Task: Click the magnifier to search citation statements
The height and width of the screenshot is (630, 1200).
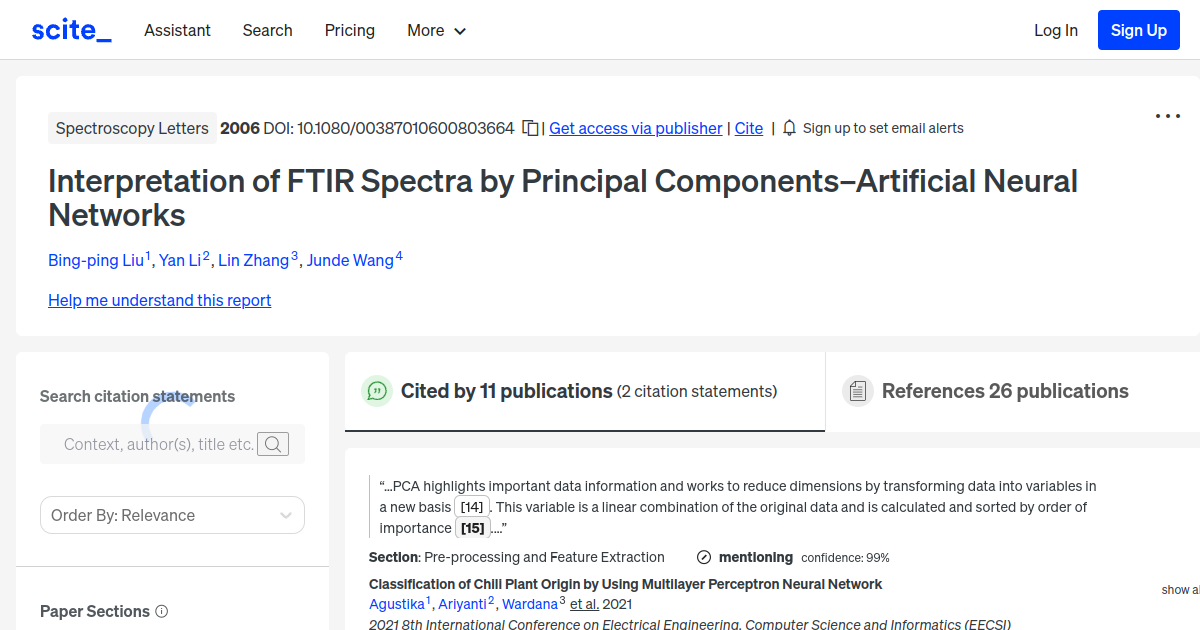Action: (x=272, y=443)
